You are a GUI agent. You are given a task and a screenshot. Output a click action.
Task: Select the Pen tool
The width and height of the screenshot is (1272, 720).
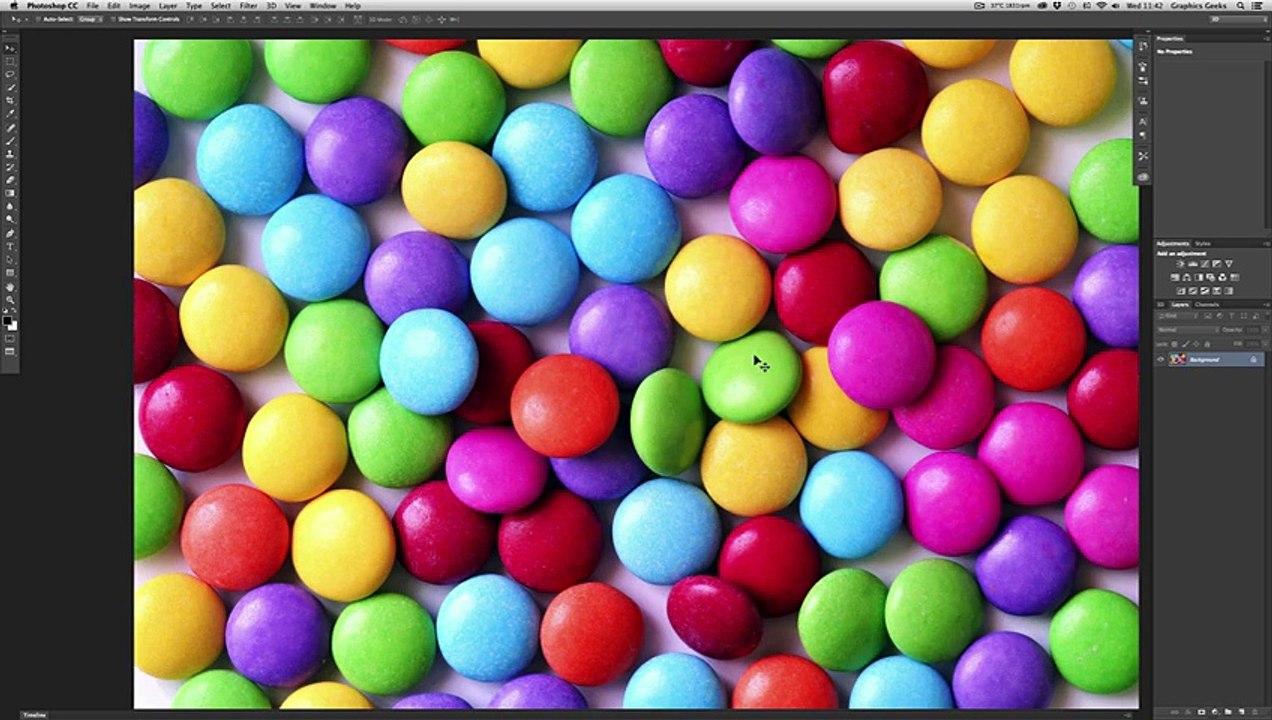(x=10, y=233)
